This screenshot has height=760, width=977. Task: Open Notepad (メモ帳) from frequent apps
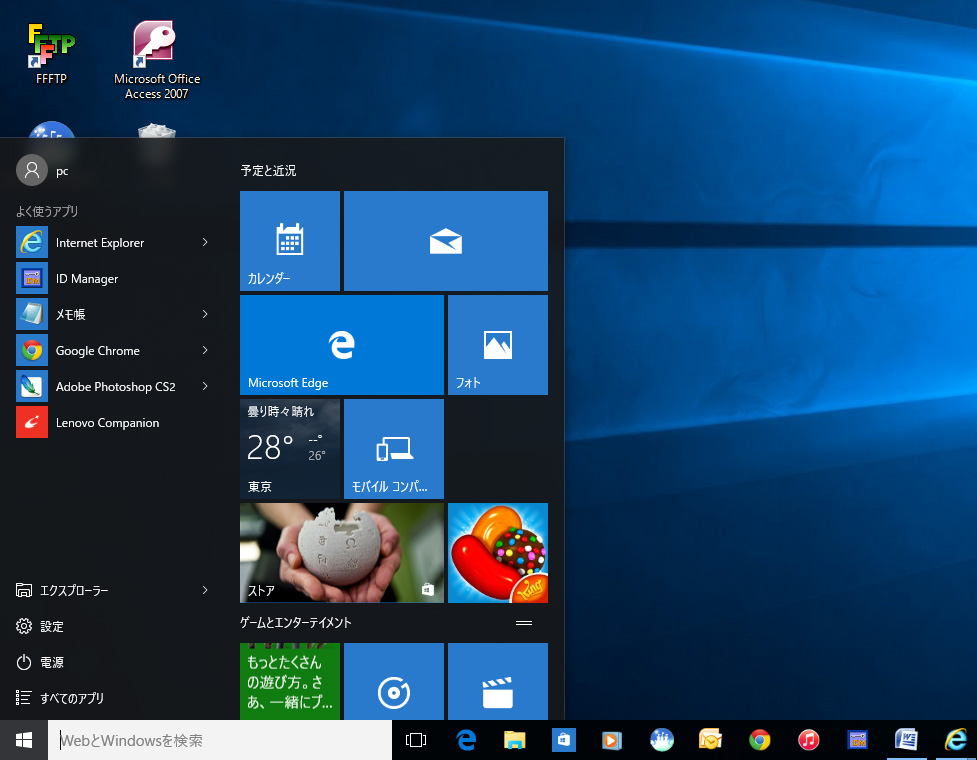click(x=70, y=315)
